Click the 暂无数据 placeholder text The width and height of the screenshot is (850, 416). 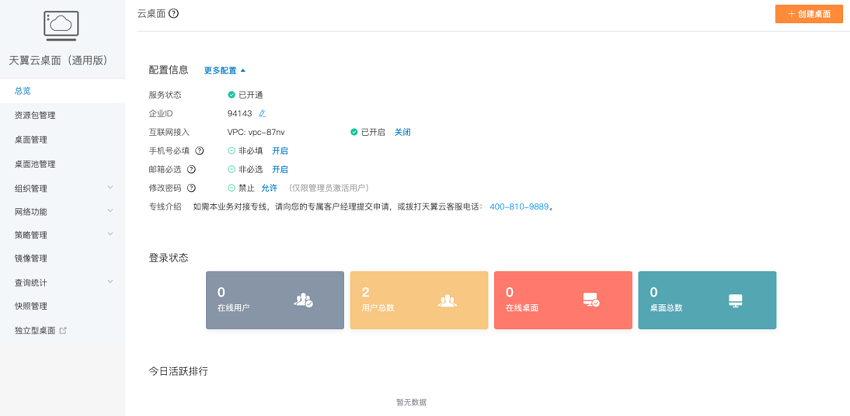pyautogui.click(x=411, y=402)
